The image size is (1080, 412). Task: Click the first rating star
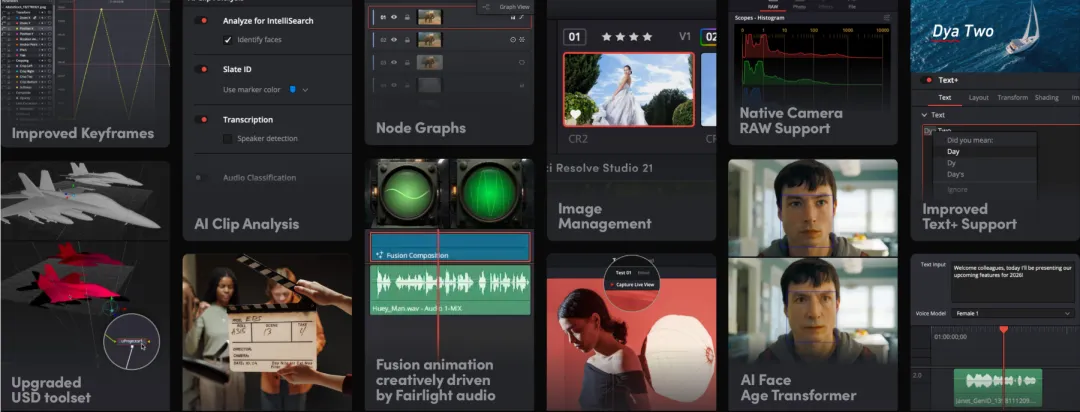[x=607, y=37]
